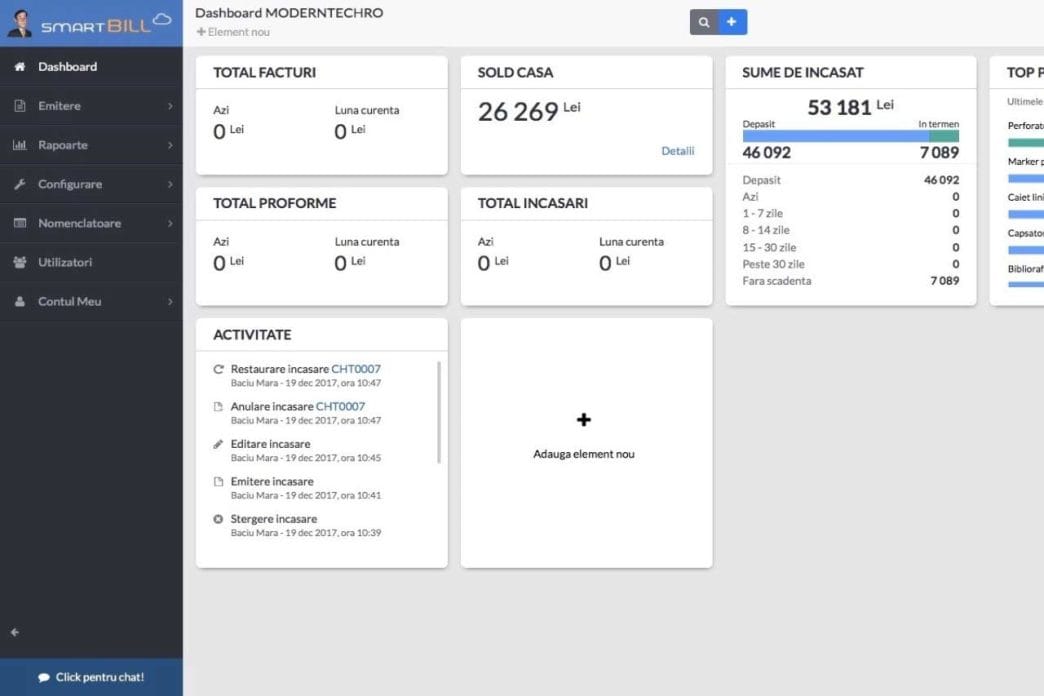Image resolution: width=1044 pixels, height=696 pixels.
Task: Open CHT0007 link in Restaurare incasare entry
Action: pos(356,369)
